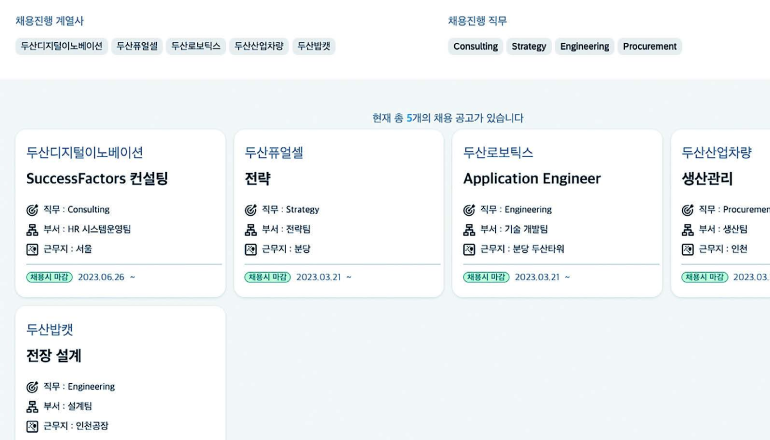This screenshot has width=770, height=440.
Task: Filter jobs by Engineering chip
Action: coord(584,46)
